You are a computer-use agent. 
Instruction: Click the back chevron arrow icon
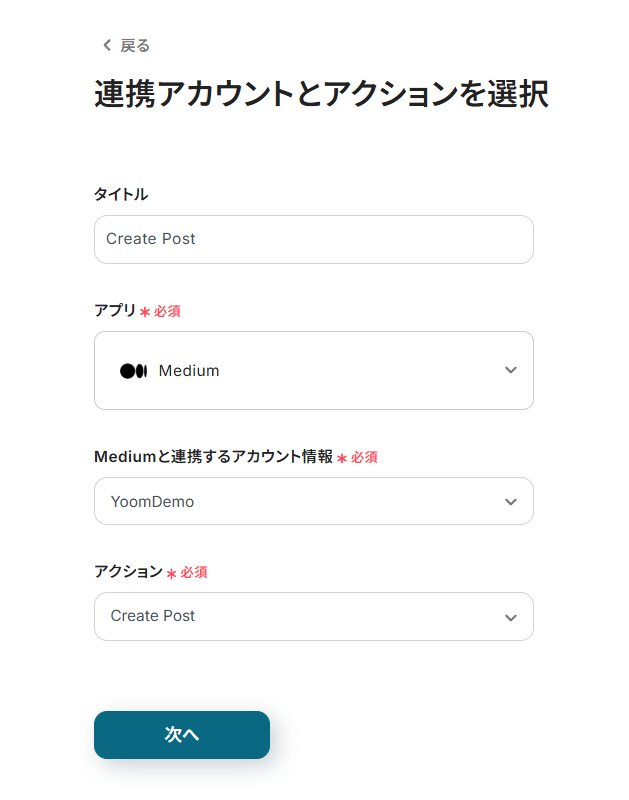107,45
